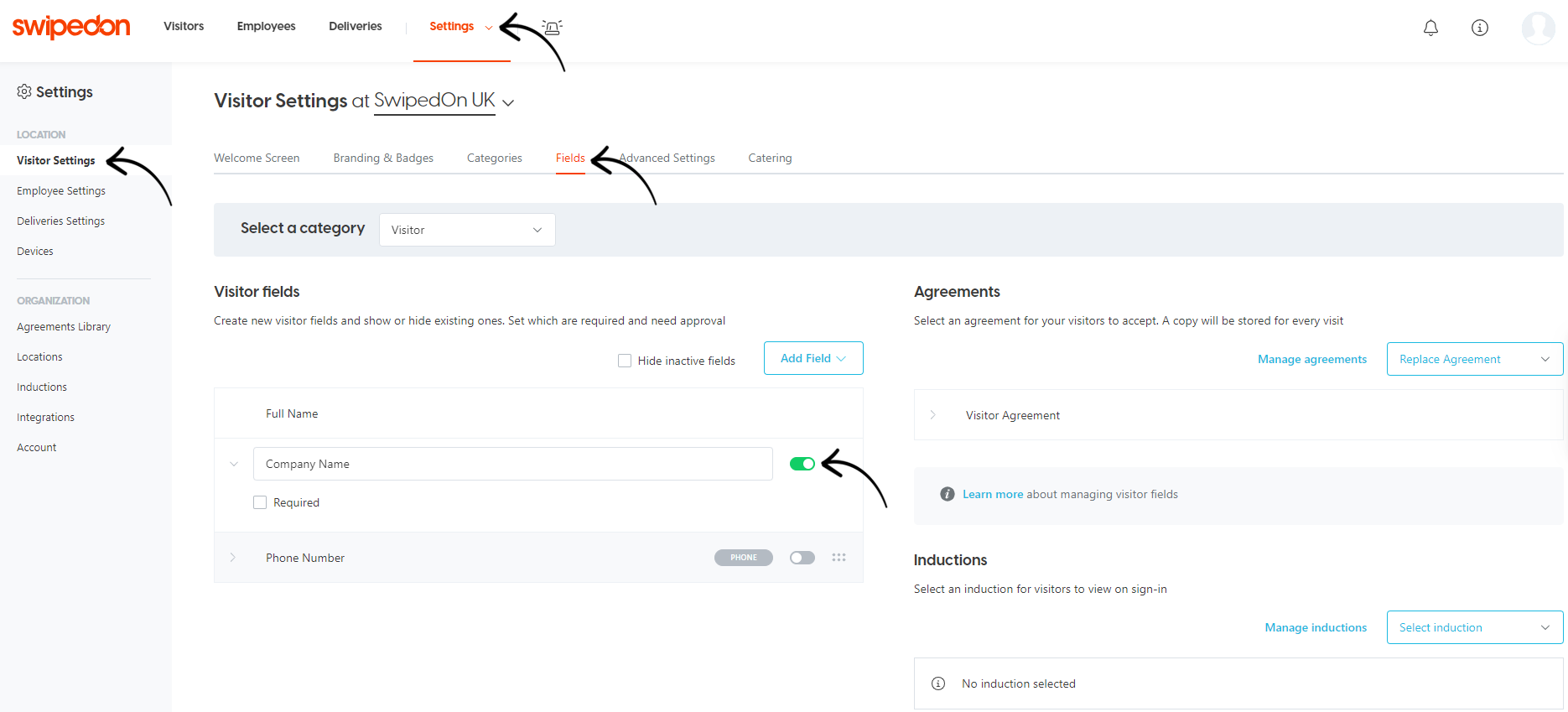
Task: Check the Hide inactive fields checkbox
Action: coord(625,361)
